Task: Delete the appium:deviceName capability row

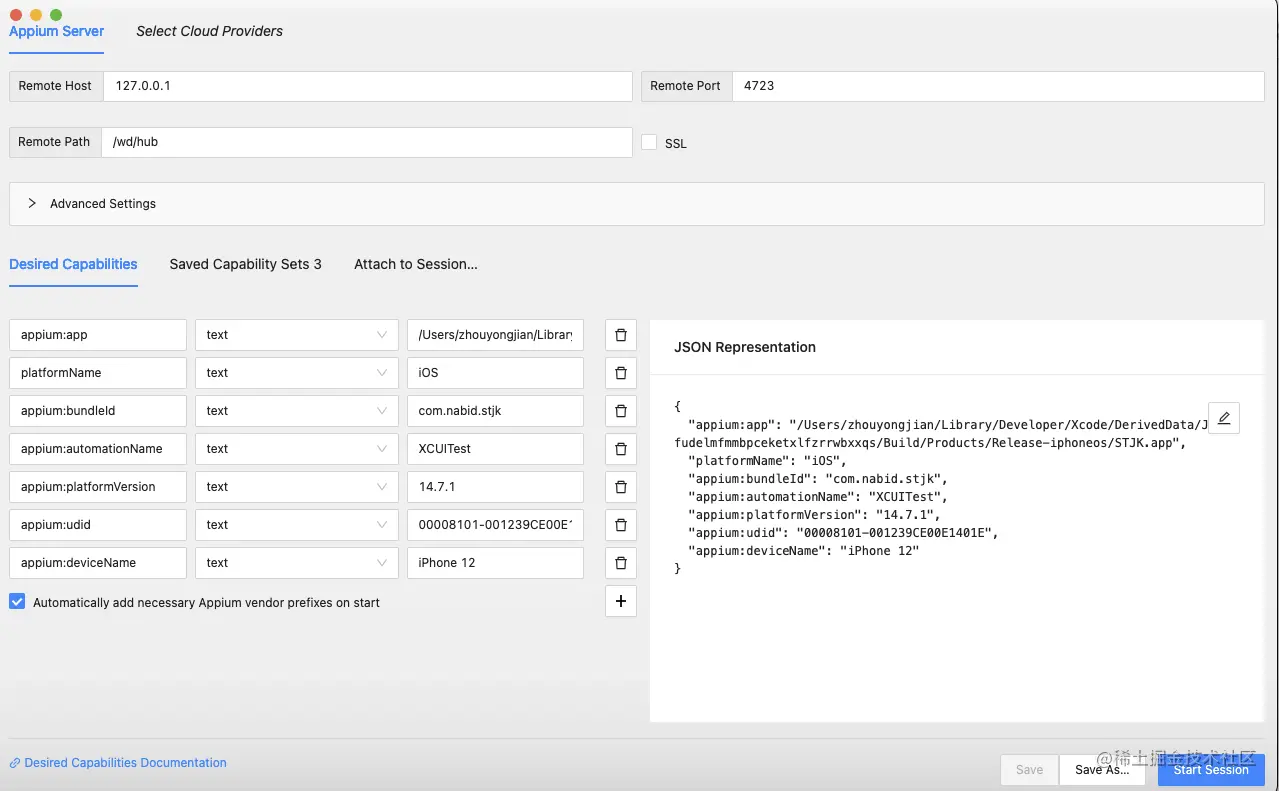Action: pos(620,563)
